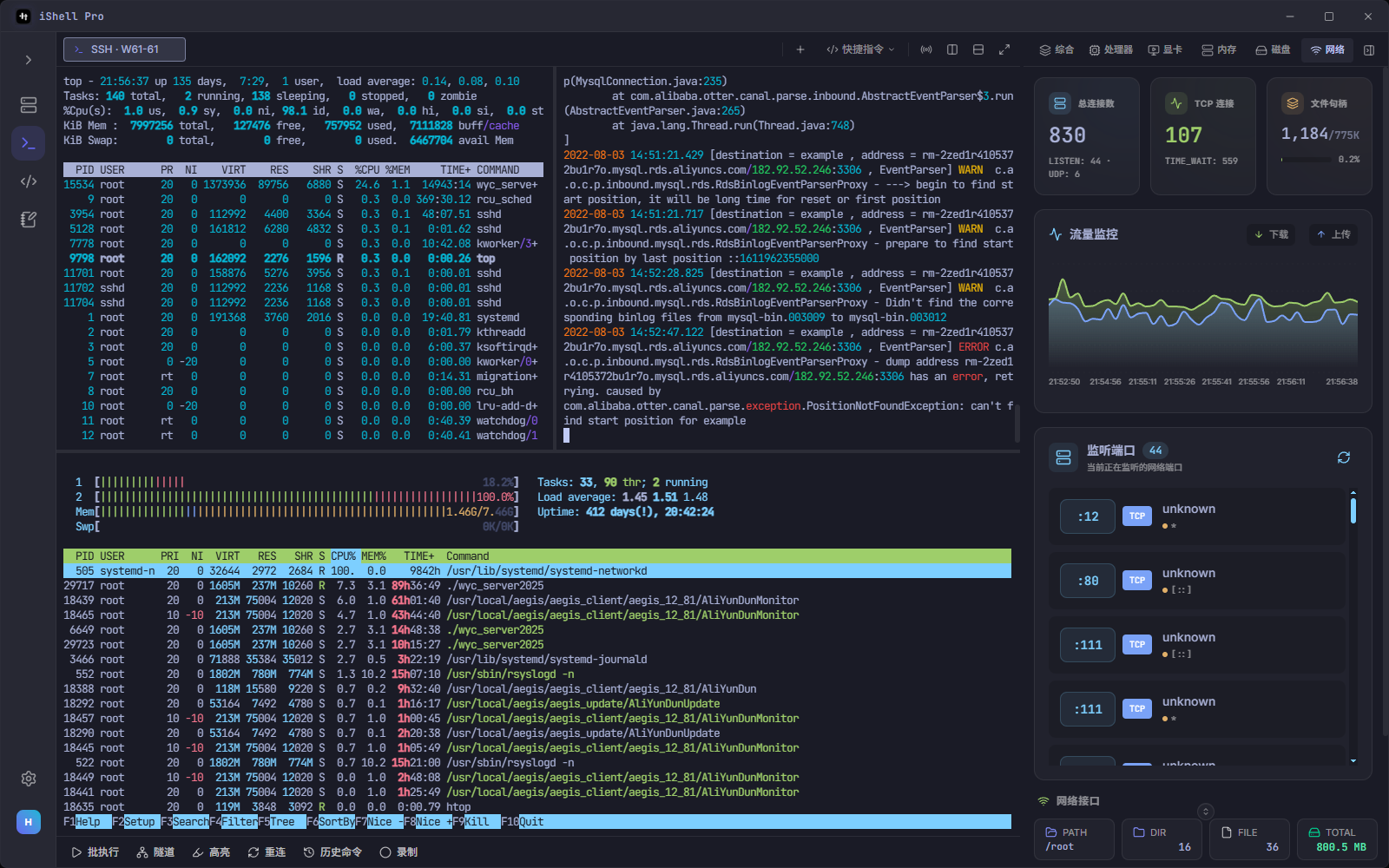Toggle the right monitor panel visibility

[1369, 50]
